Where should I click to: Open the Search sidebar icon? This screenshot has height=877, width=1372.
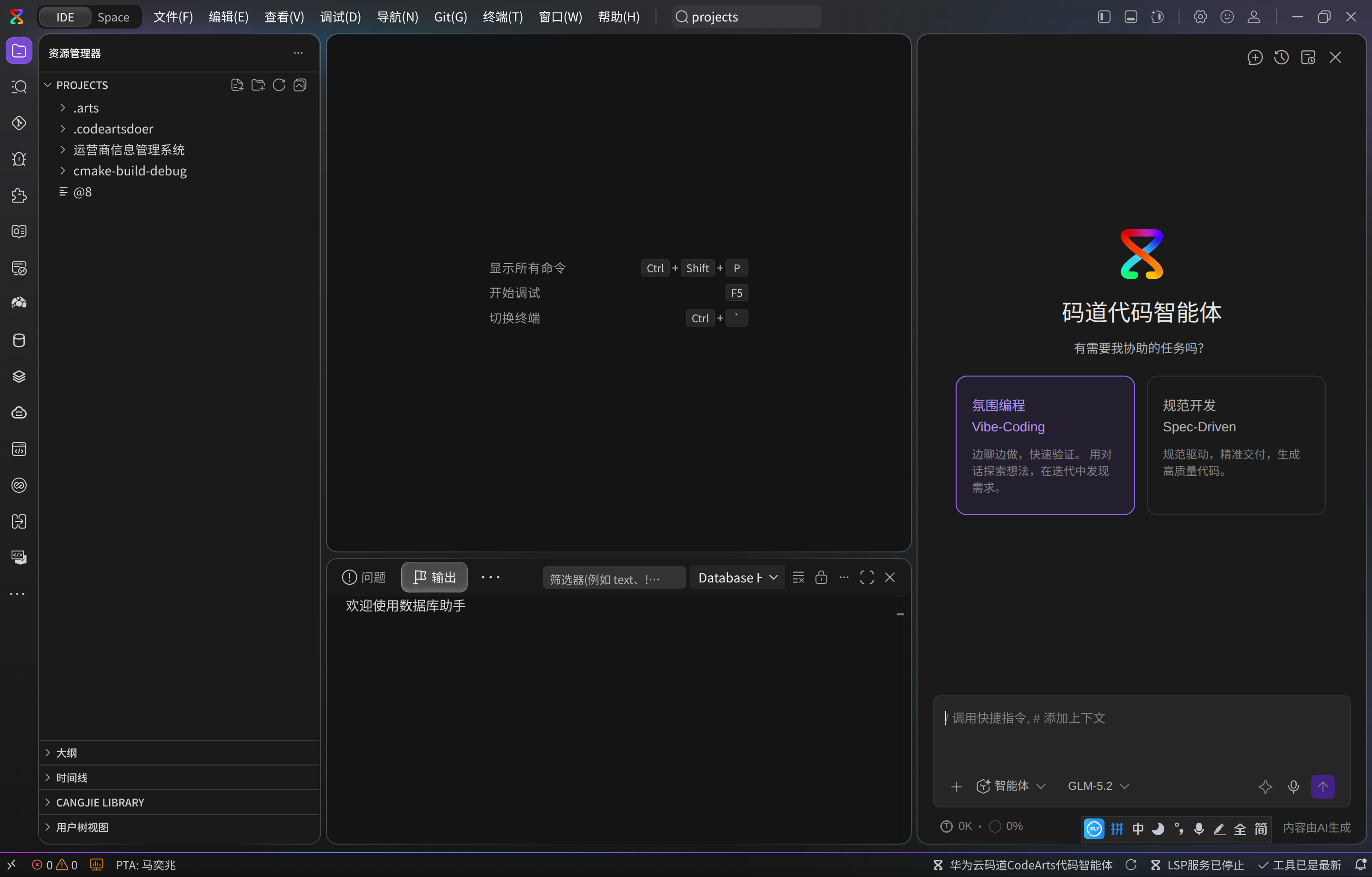[x=19, y=87]
